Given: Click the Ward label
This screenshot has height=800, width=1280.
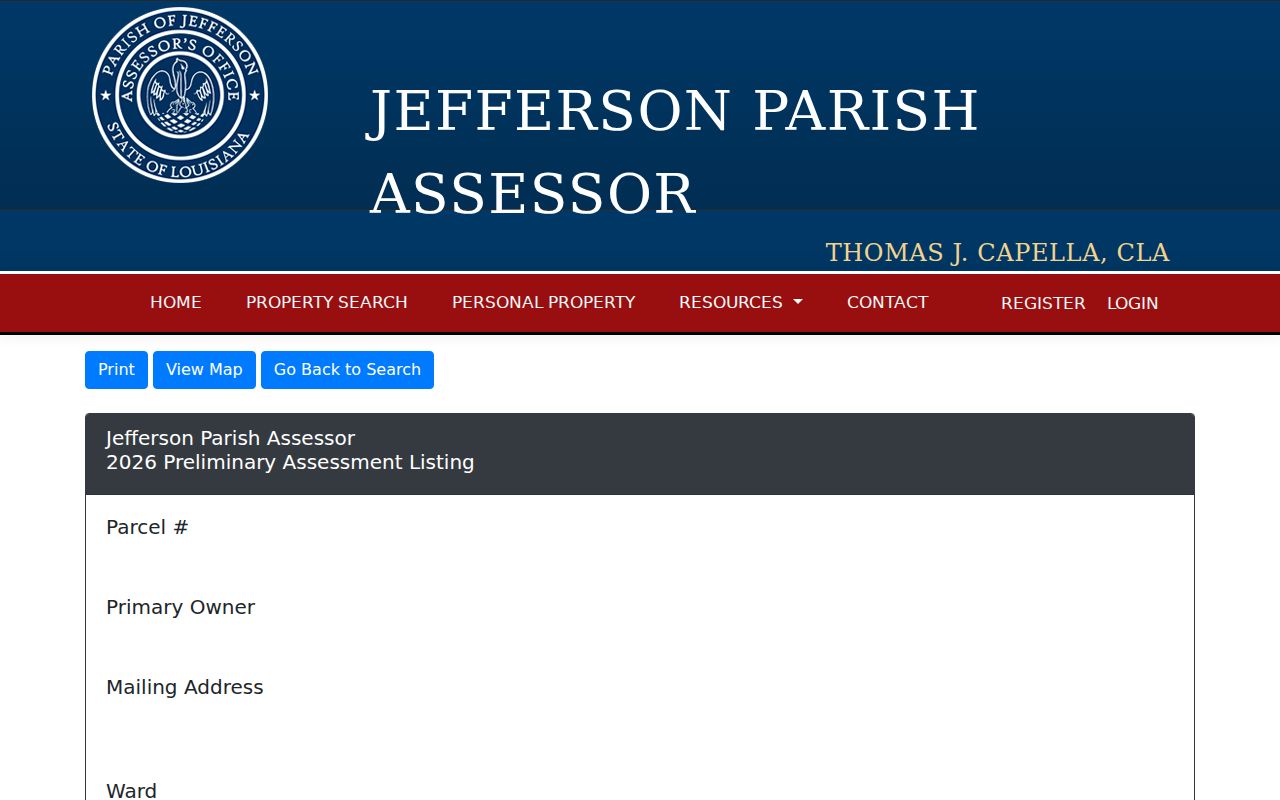Looking at the screenshot, I should click(131, 790).
